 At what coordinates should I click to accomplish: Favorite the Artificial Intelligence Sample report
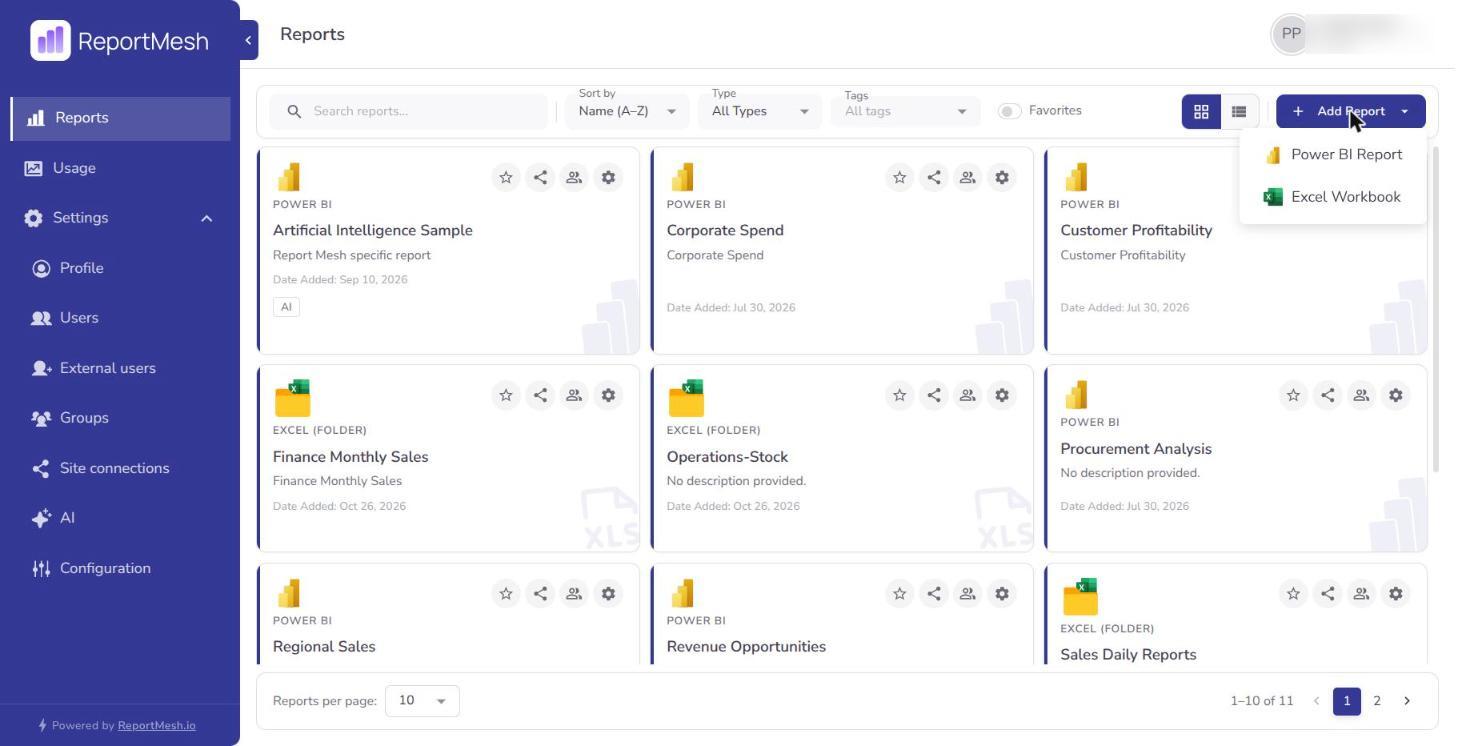point(506,178)
